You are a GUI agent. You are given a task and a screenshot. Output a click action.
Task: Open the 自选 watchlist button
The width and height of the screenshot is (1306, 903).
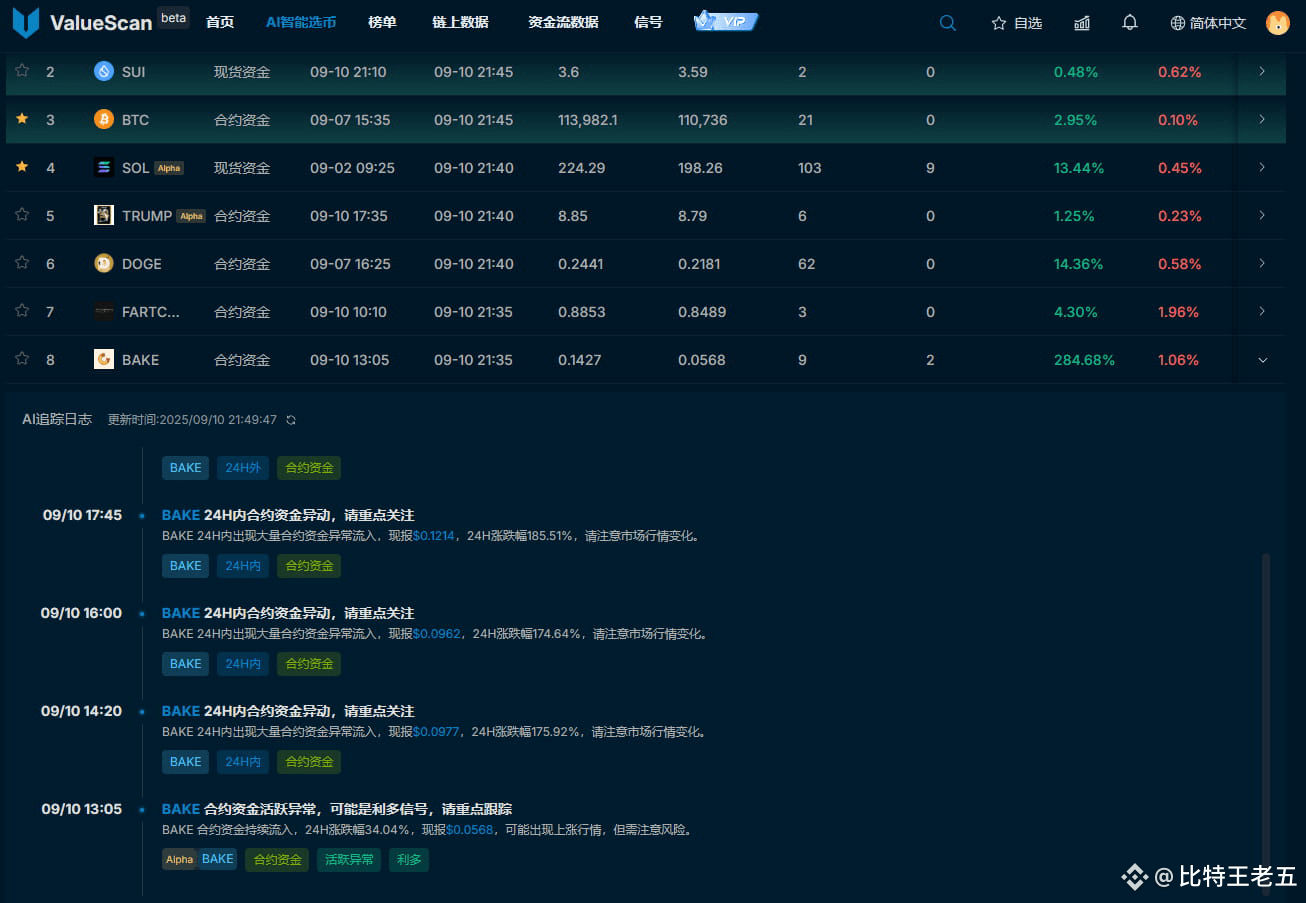click(x=1017, y=22)
